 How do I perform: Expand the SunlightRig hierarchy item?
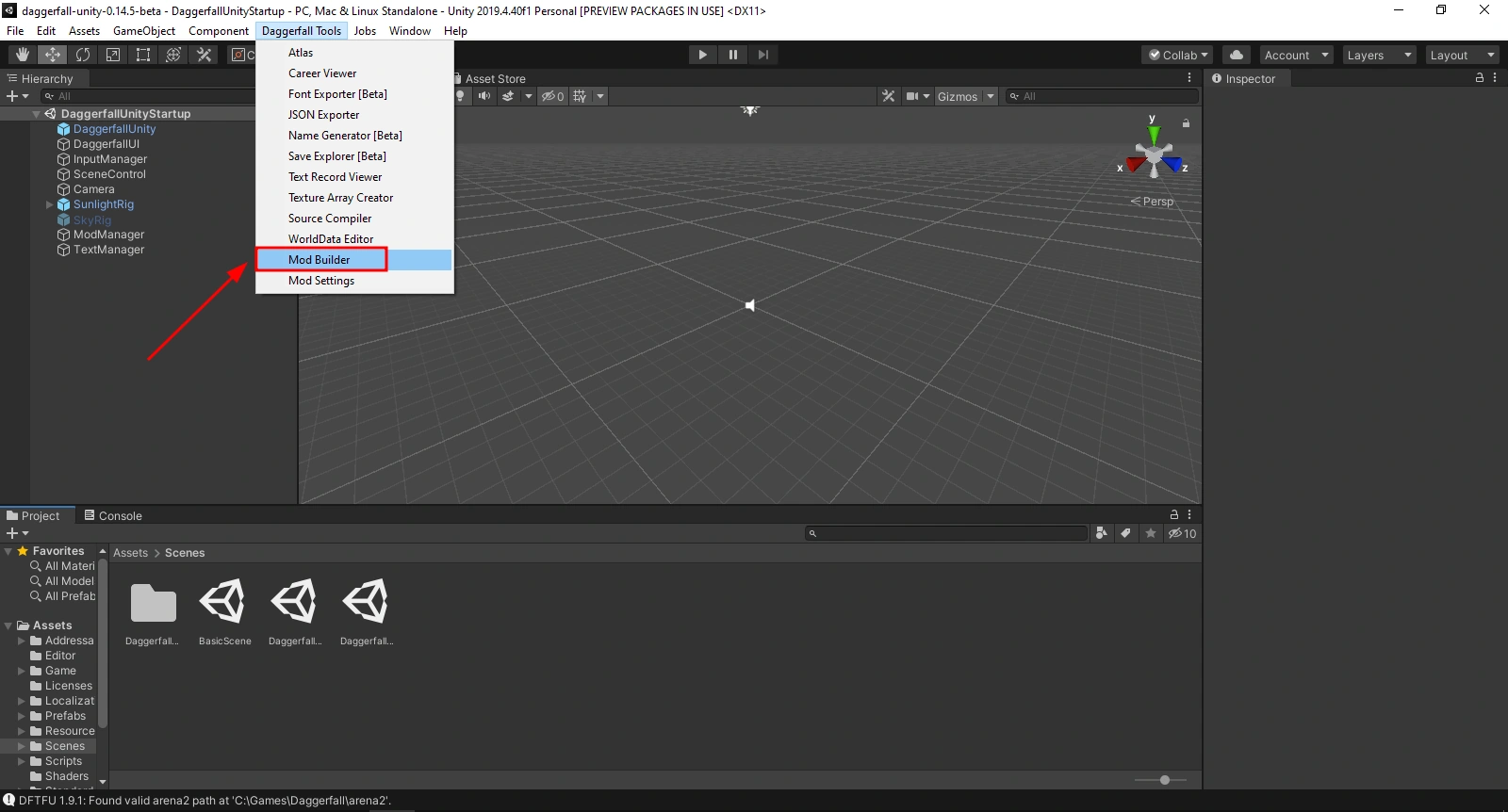50,204
